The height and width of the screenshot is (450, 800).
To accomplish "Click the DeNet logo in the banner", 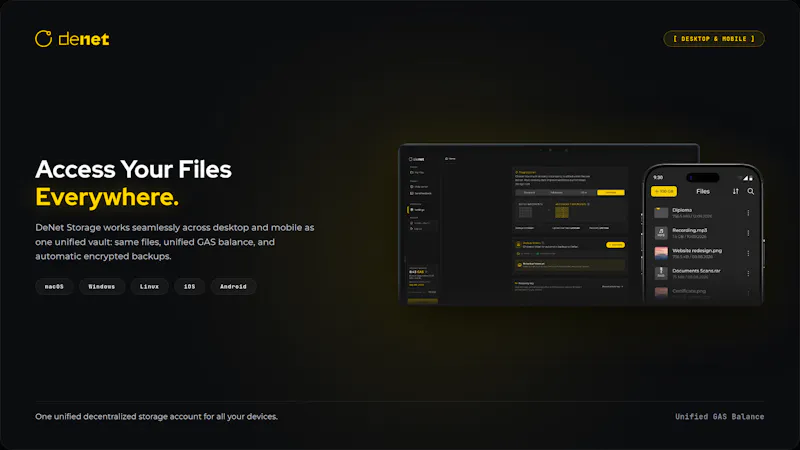I will 72,39.
